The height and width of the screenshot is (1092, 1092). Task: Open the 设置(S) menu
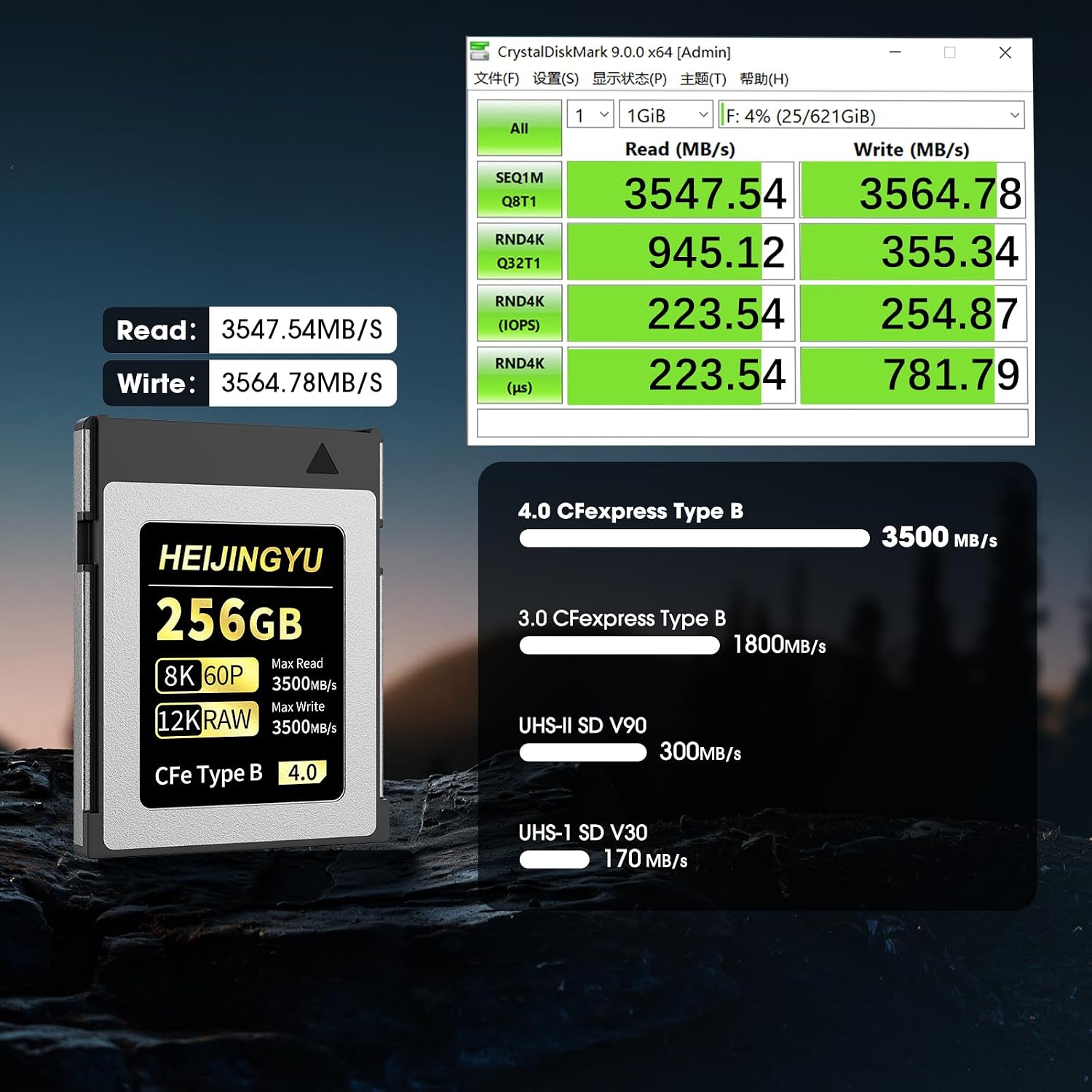(x=555, y=79)
